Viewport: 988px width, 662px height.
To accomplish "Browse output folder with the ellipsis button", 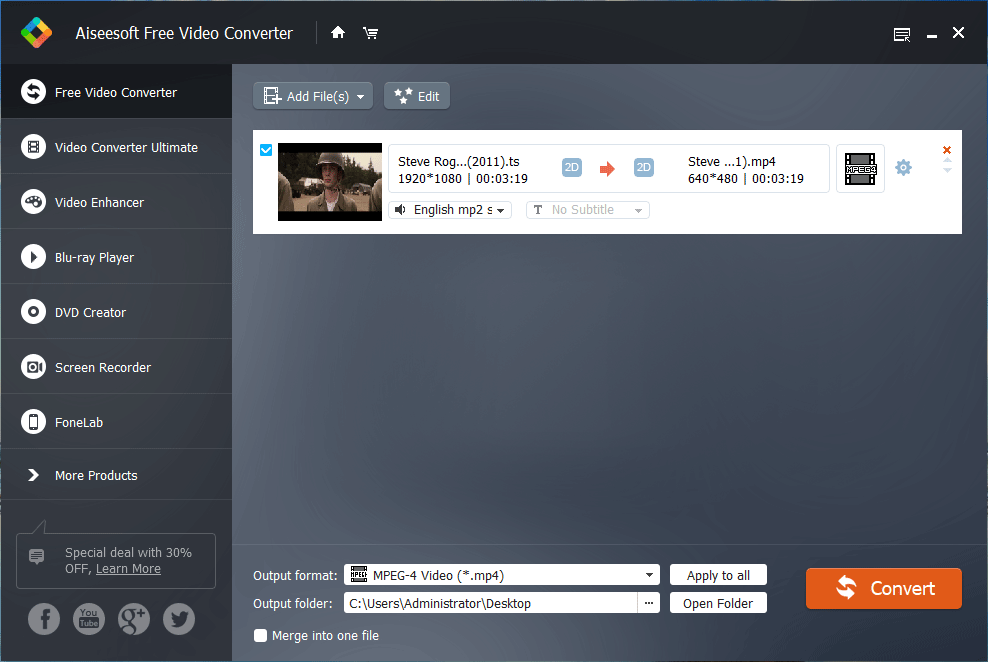I will tap(649, 603).
